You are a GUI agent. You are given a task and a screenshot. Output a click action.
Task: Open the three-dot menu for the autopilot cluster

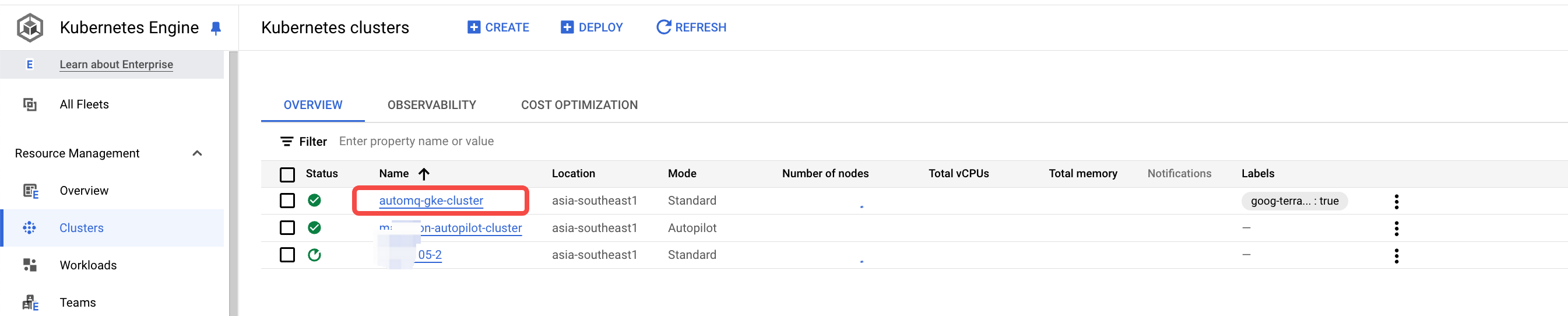tap(1395, 229)
